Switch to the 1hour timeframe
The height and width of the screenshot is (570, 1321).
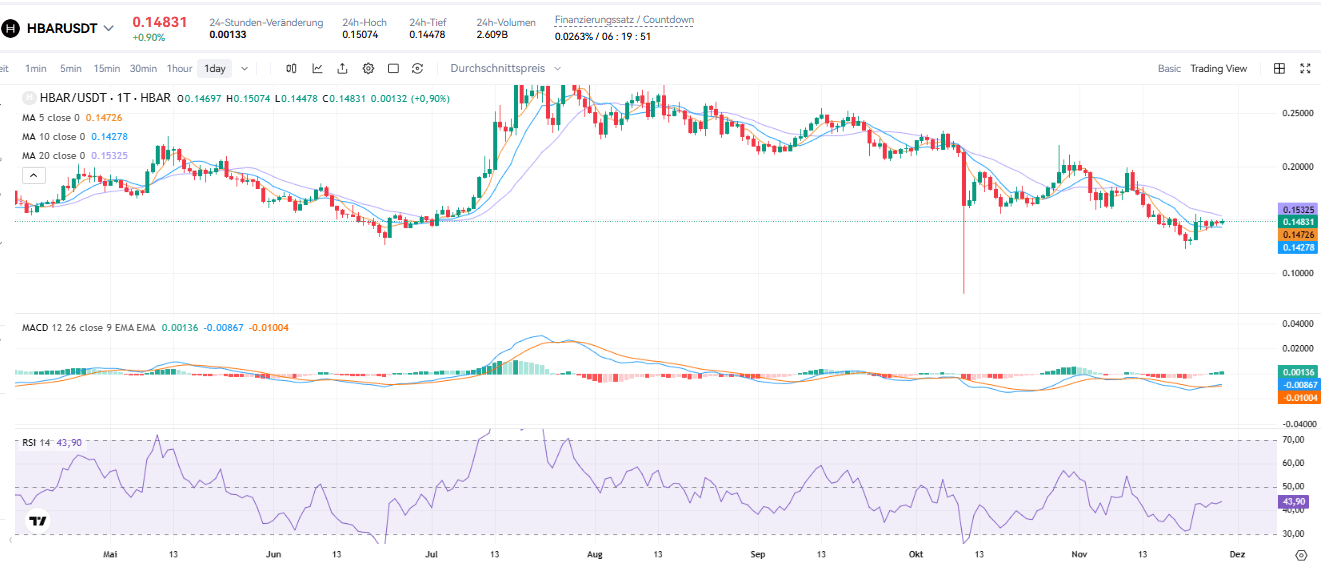coord(180,69)
